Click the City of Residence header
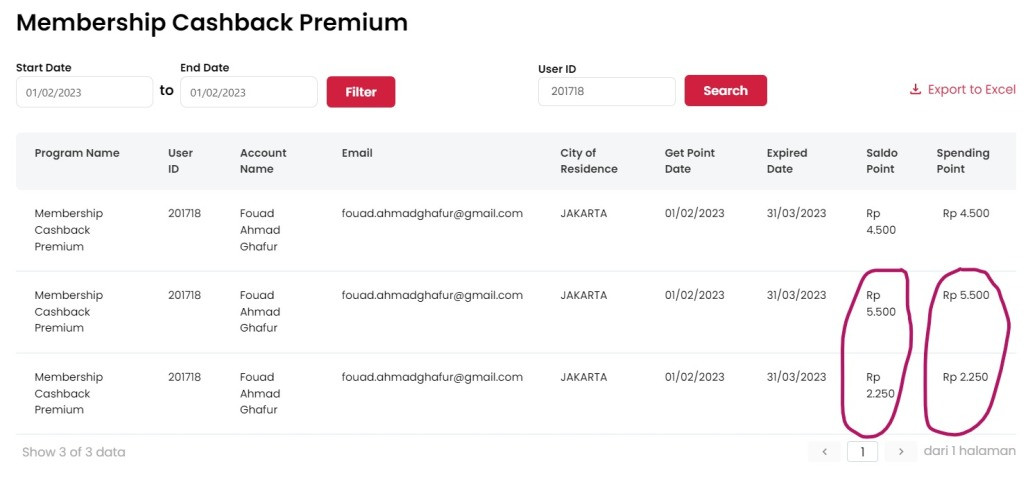The image size is (1028, 480). tap(588, 161)
